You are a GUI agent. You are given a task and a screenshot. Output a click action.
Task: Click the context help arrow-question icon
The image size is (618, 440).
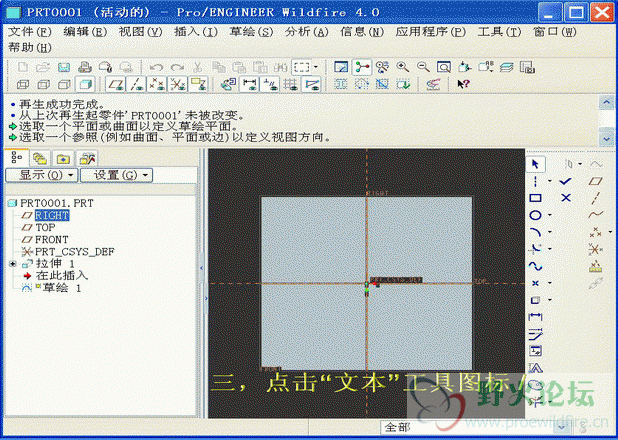(463, 84)
